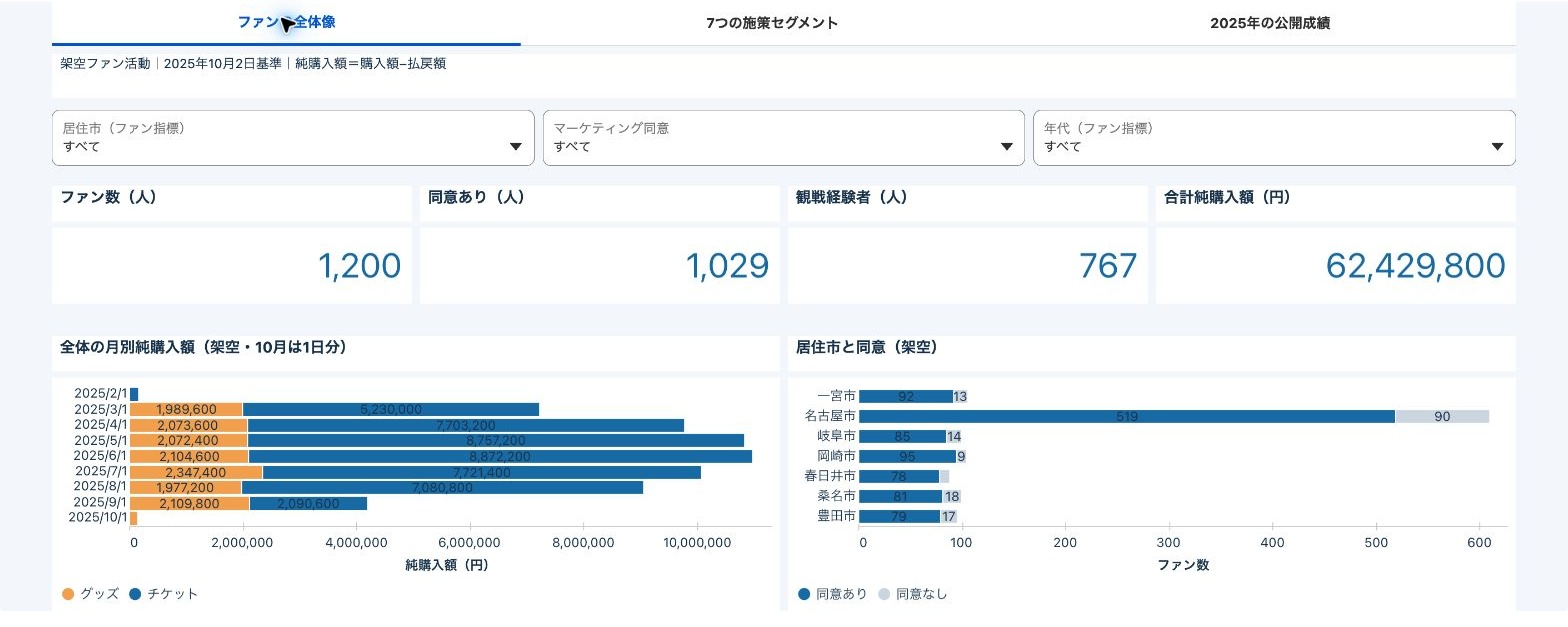This screenshot has width=1568, height=627.
Task: Click the 岐阜市 consent bar showing 85
Action: click(902, 436)
